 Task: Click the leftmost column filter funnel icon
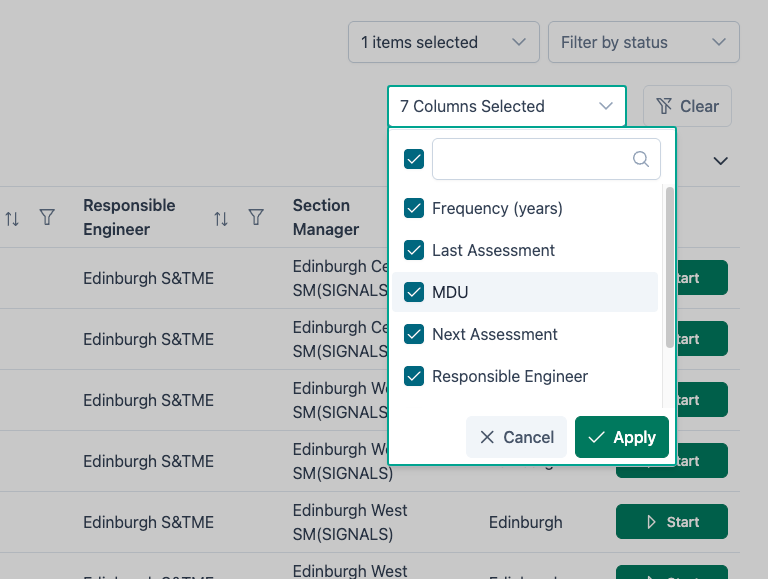pyautogui.click(x=47, y=217)
